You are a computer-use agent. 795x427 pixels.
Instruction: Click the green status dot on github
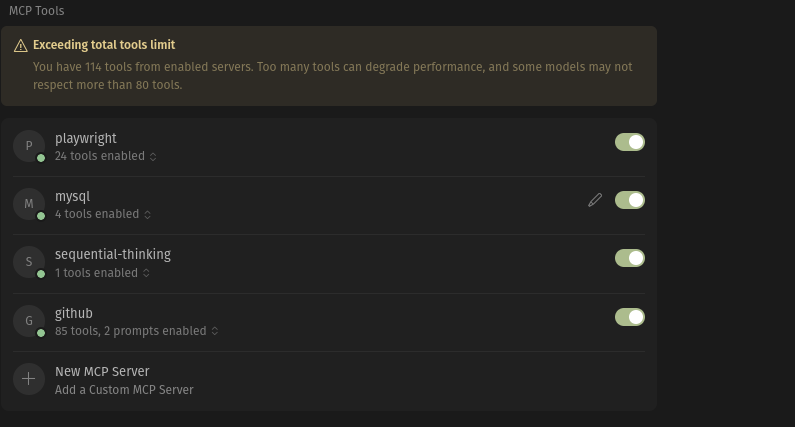pos(41,333)
